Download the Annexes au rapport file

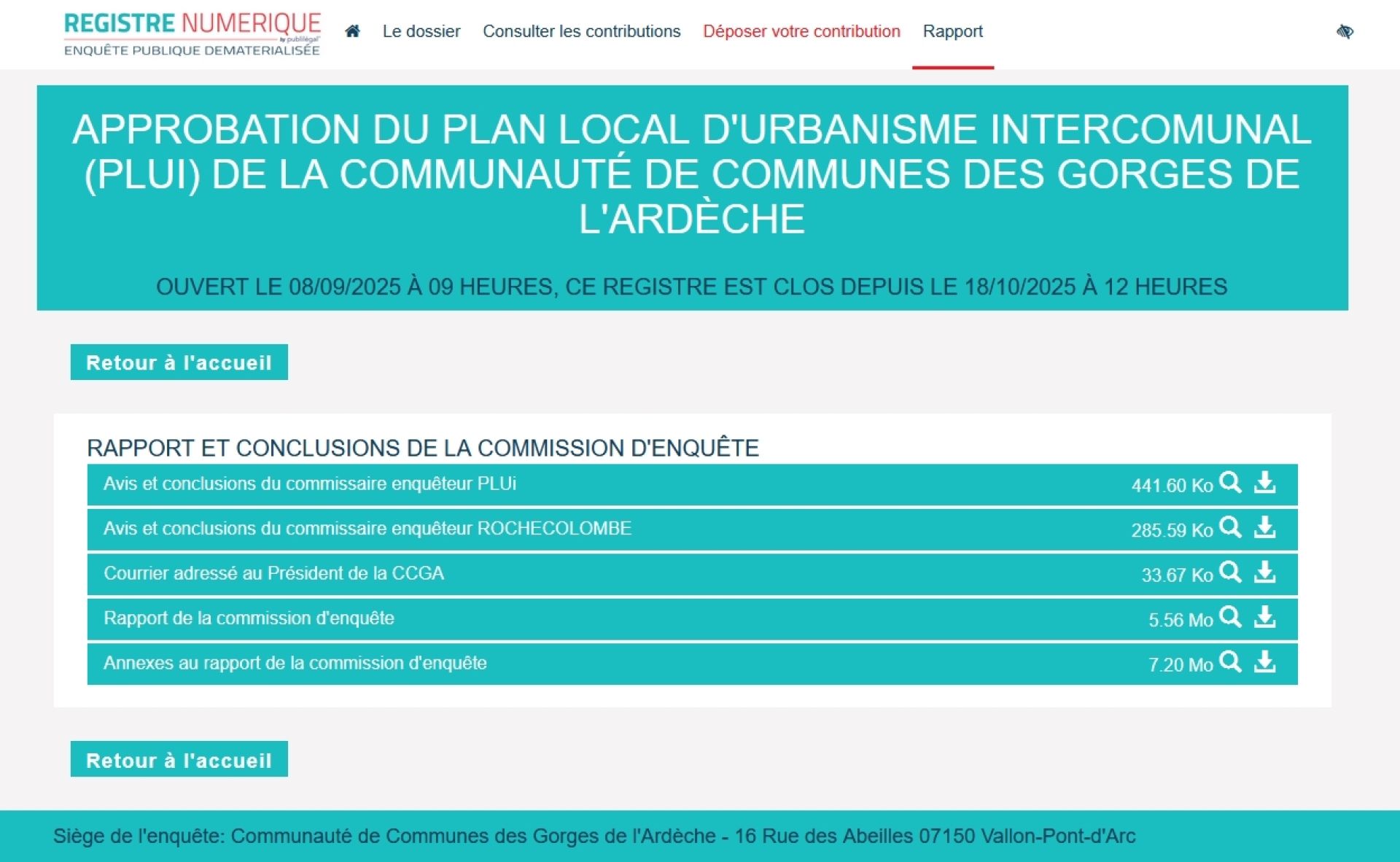pos(1264,662)
